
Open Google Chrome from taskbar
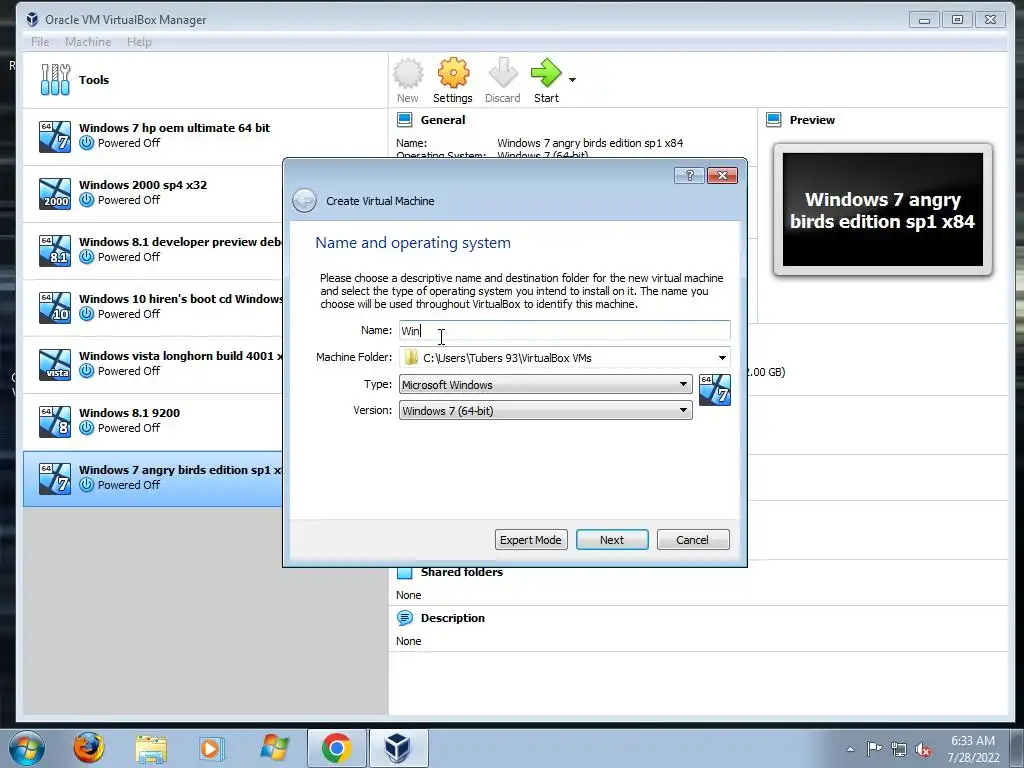(336, 748)
